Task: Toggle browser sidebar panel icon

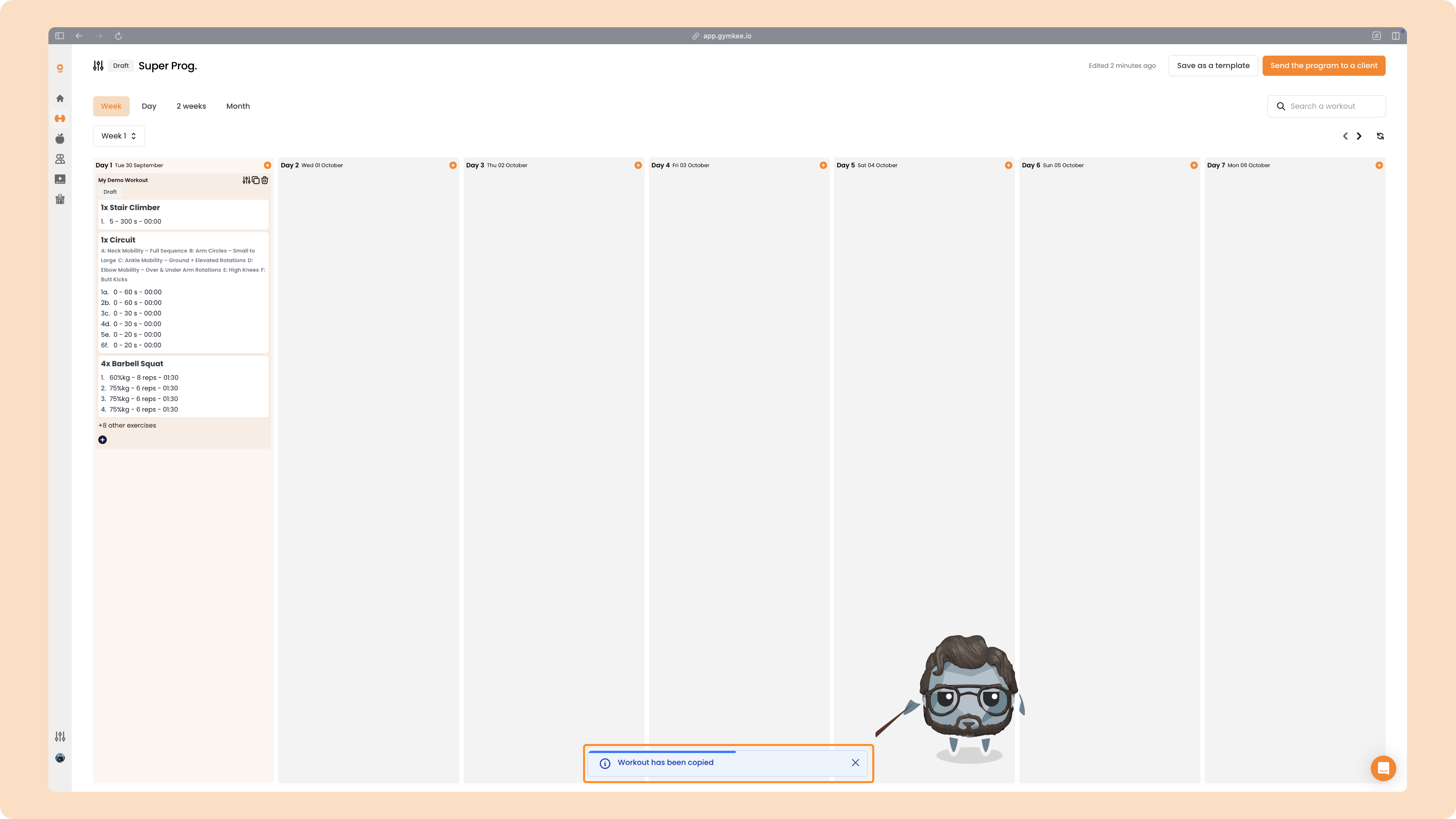Action: [x=60, y=36]
